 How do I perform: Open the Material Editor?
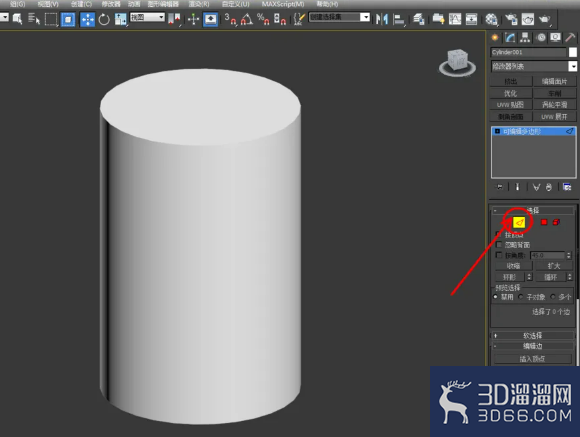point(491,19)
